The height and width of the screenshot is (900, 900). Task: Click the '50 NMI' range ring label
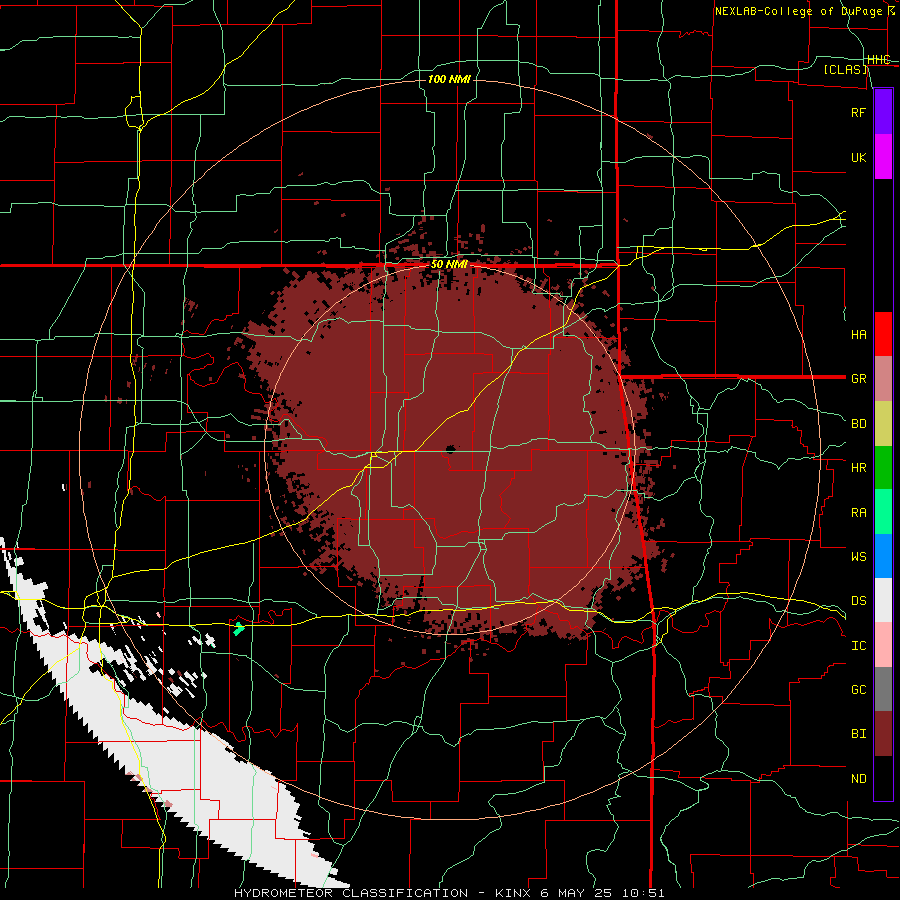tap(449, 265)
